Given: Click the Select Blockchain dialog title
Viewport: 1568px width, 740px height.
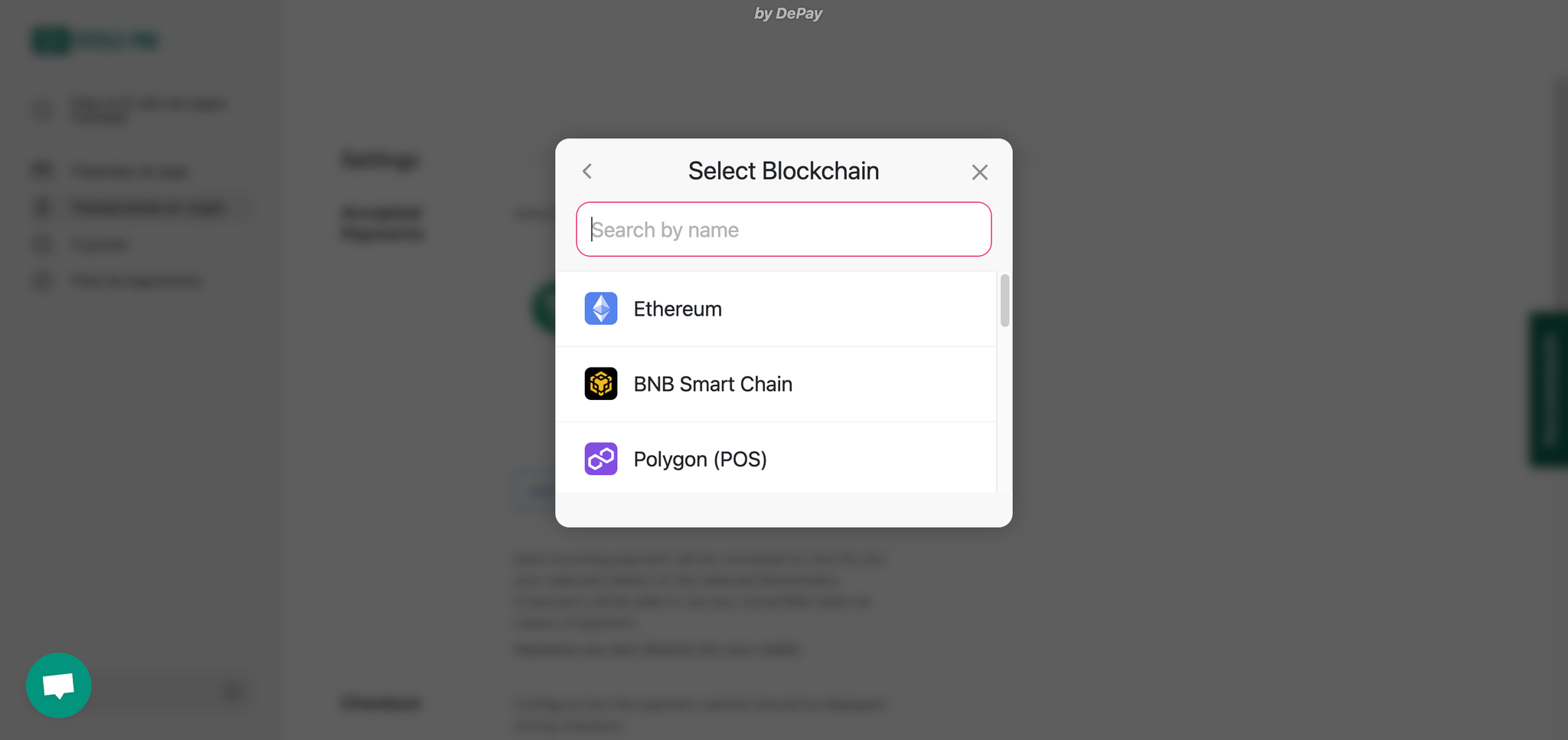Looking at the screenshot, I should [x=783, y=171].
